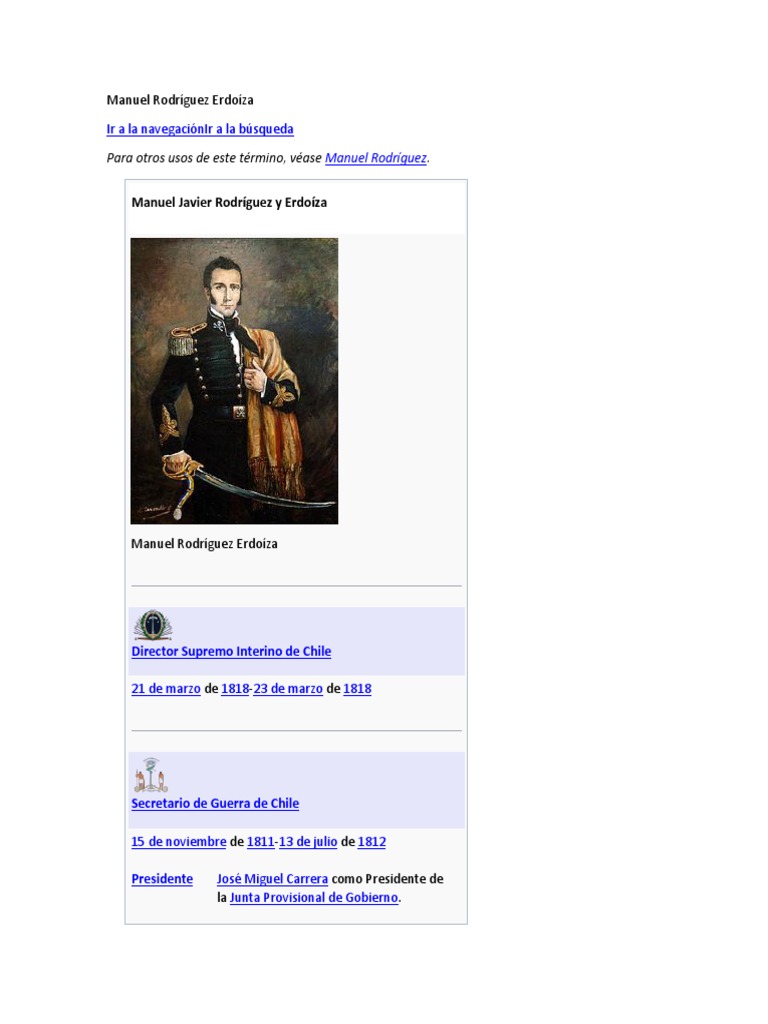Click the '21 de marzo' date link
768x1024 pixels.
click(x=166, y=688)
